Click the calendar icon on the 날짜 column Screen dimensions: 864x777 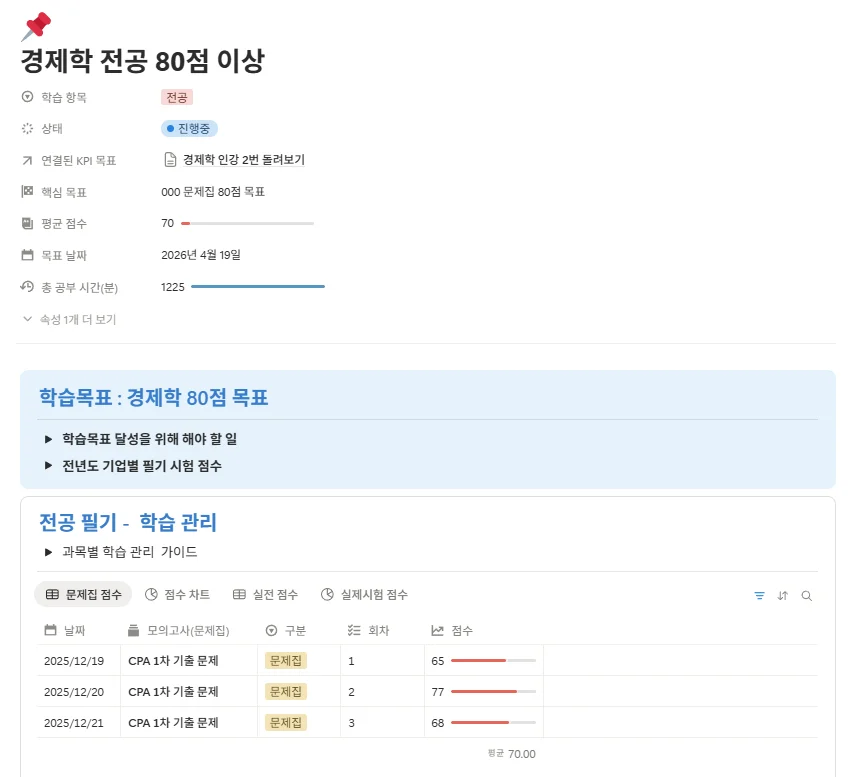tap(47, 628)
